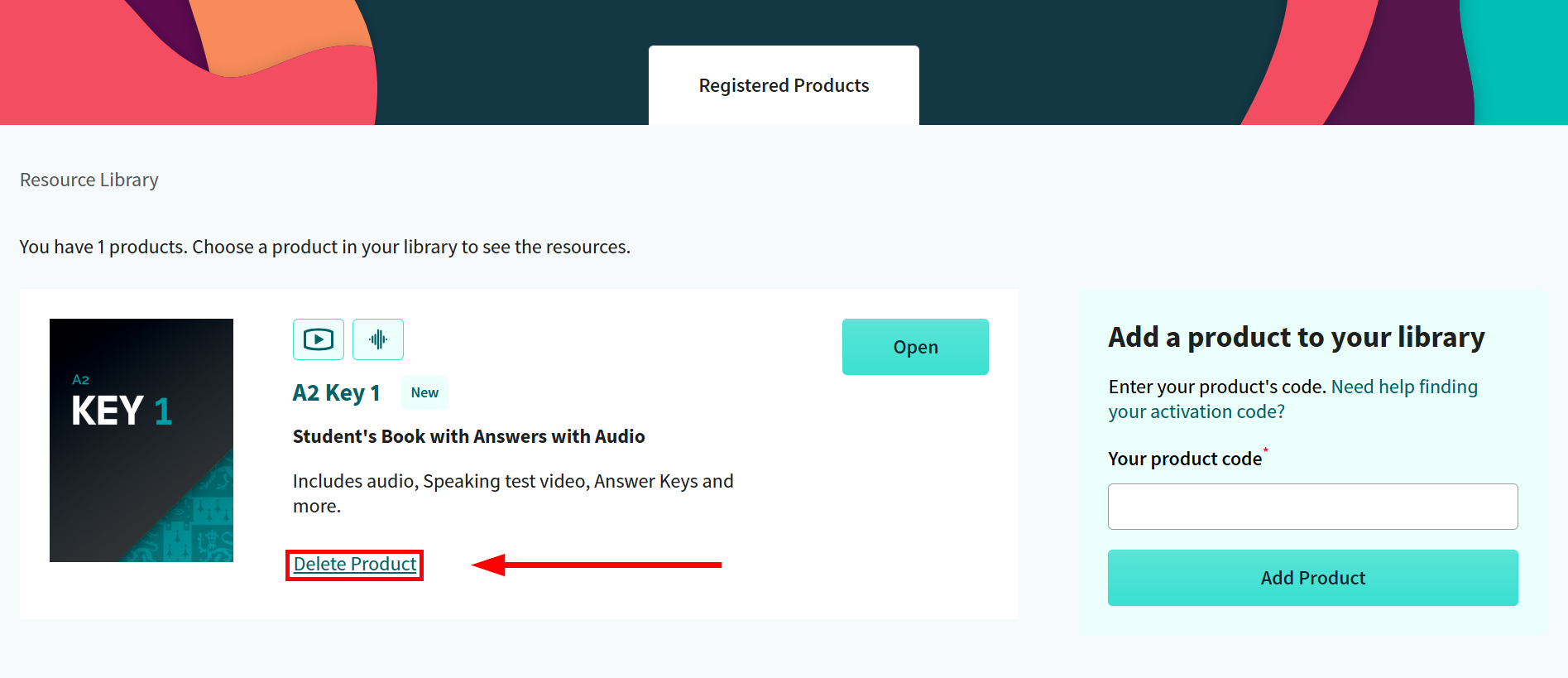Click the audio waveform icon
The width and height of the screenshot is (1568, 678).
(378, 339)
